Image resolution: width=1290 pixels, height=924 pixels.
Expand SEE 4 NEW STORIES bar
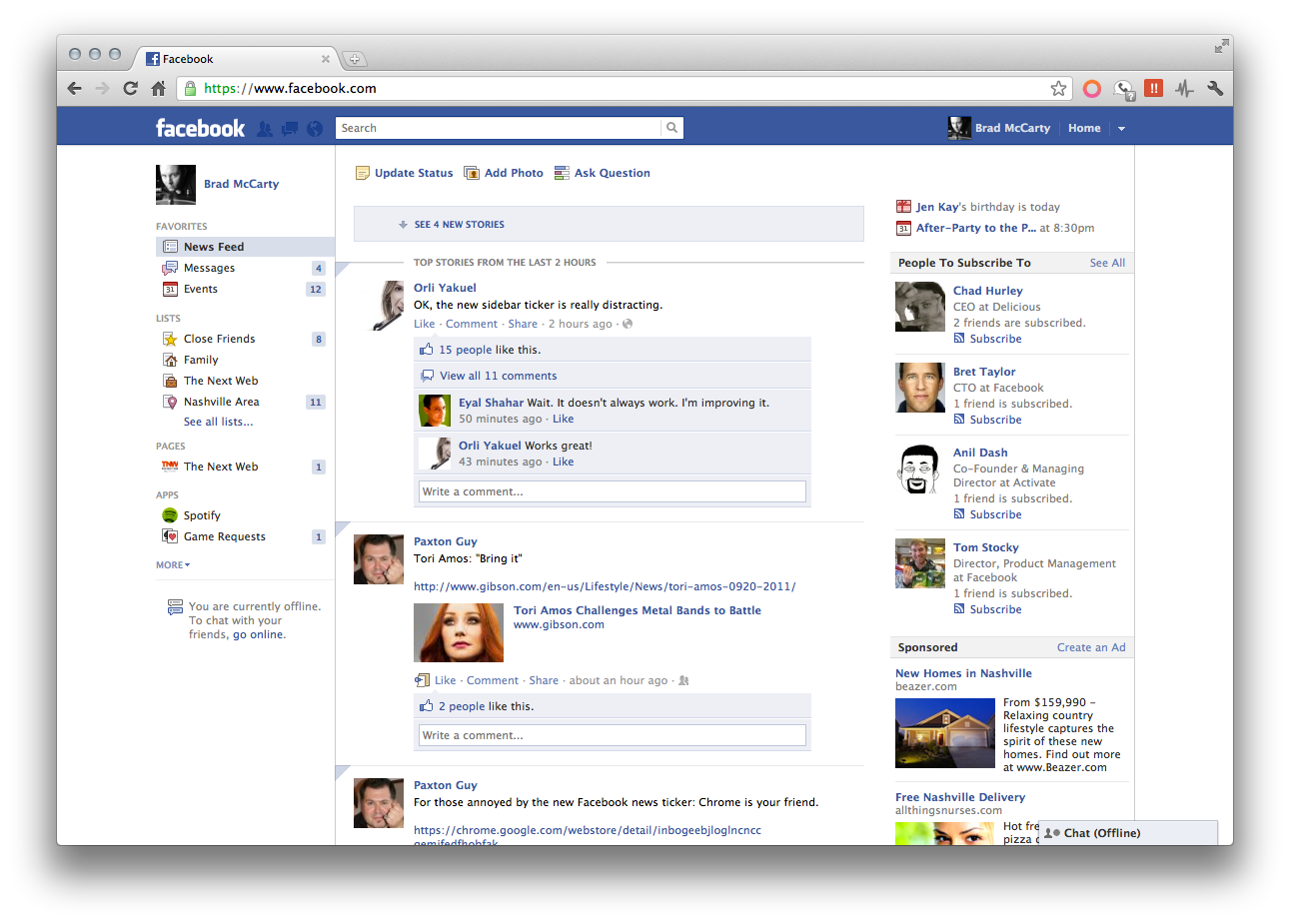coord(609,224)
